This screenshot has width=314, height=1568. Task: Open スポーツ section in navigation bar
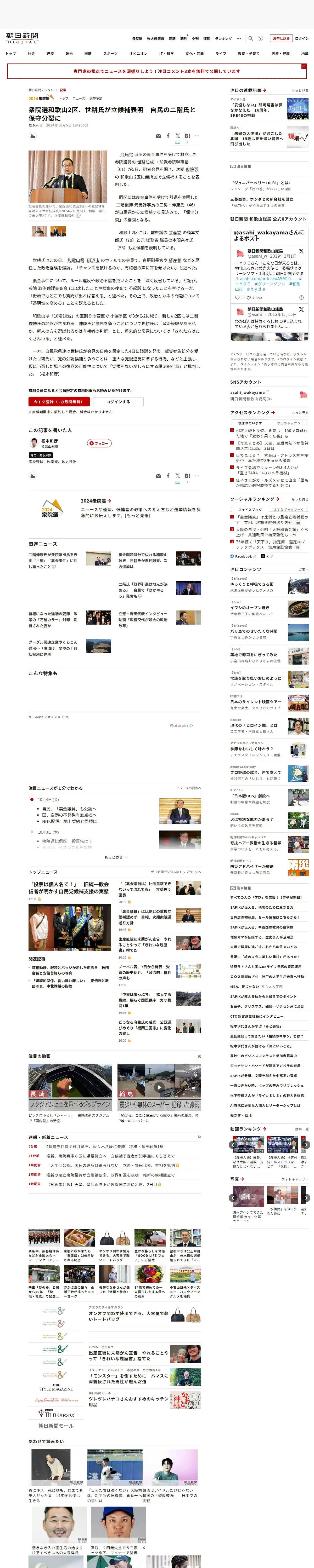click(110, 54)
